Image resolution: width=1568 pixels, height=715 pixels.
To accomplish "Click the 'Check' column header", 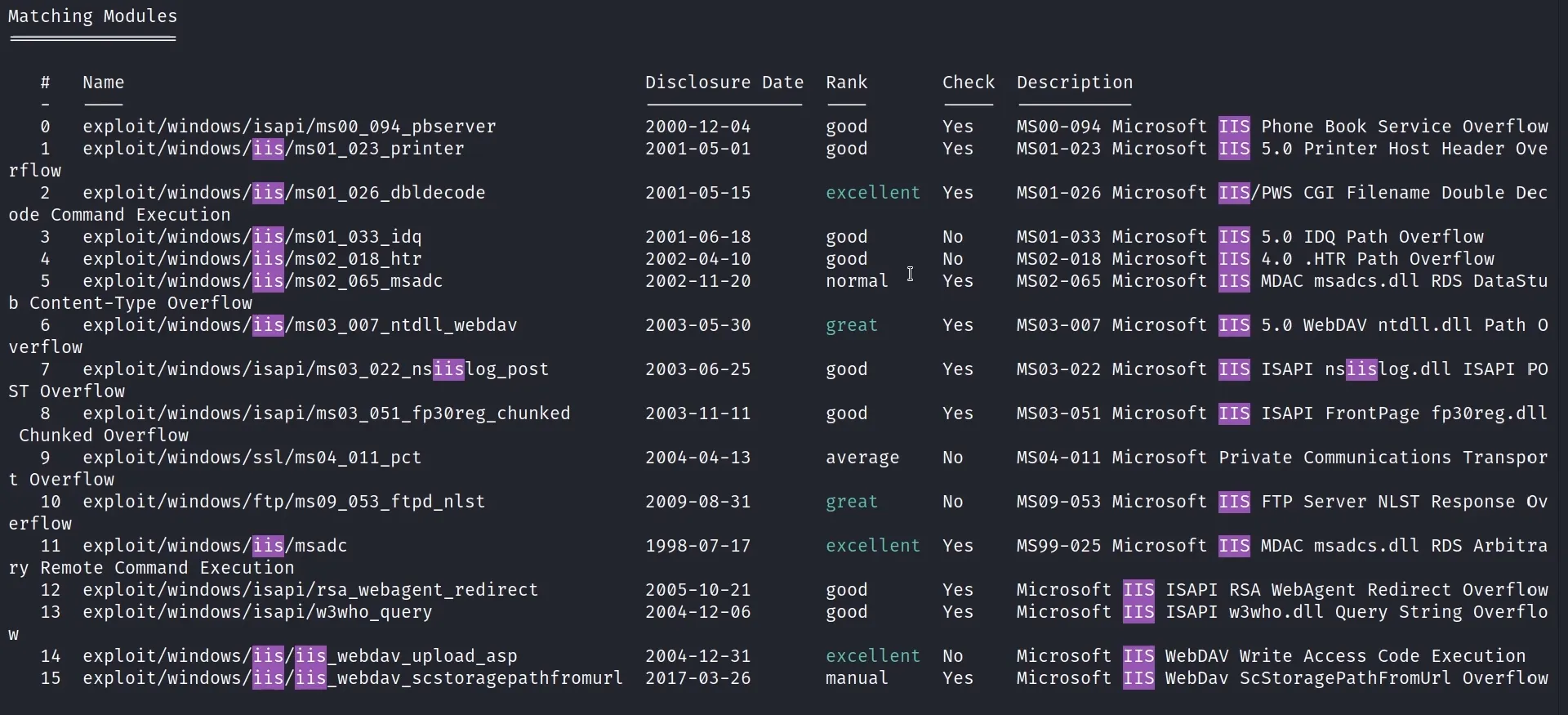I will [x=969, y=83].
